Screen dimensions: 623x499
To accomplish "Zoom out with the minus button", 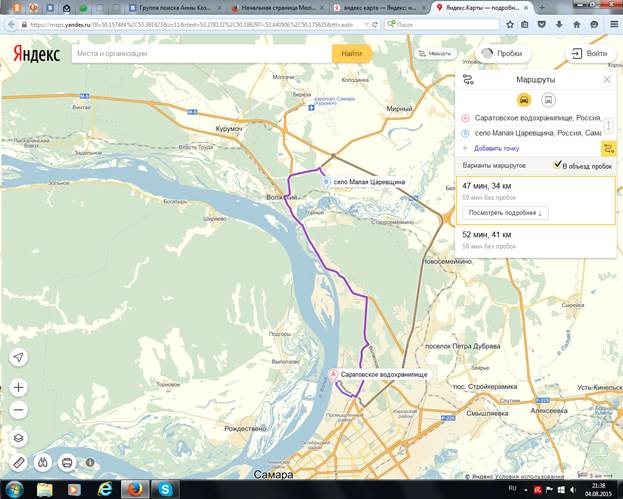I will (x=18, y=410).
